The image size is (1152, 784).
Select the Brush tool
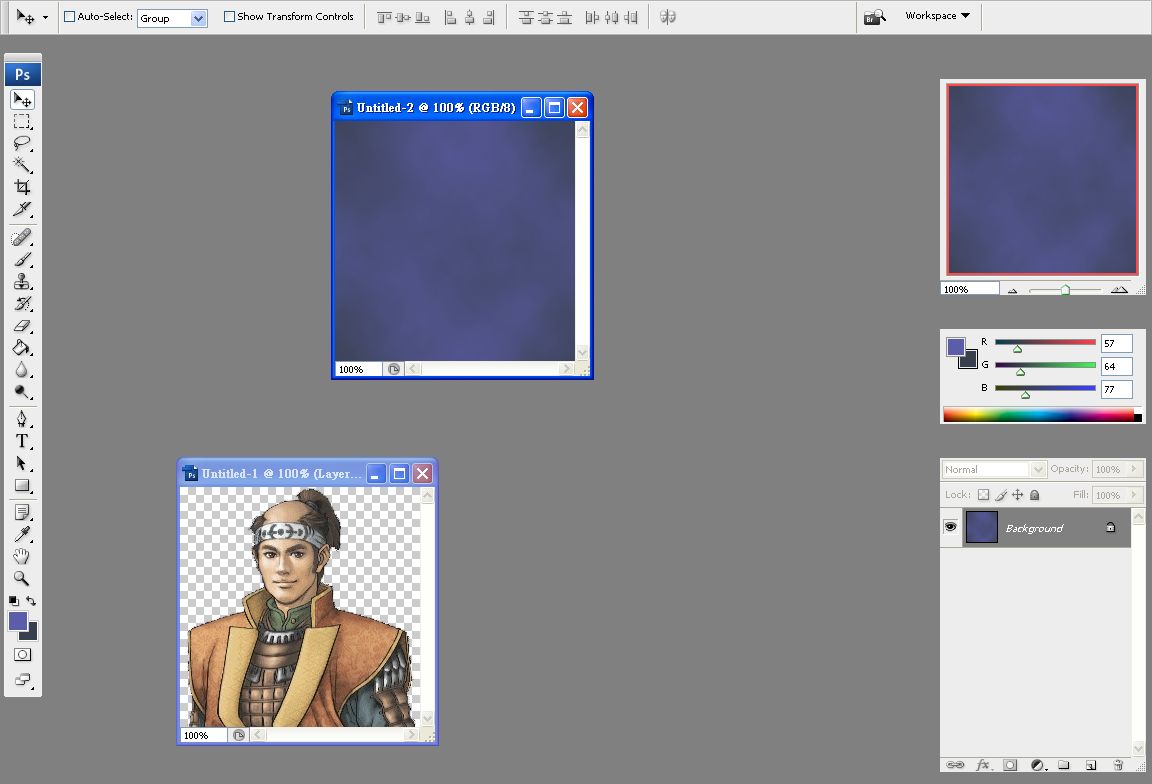[x=22, y=259]
